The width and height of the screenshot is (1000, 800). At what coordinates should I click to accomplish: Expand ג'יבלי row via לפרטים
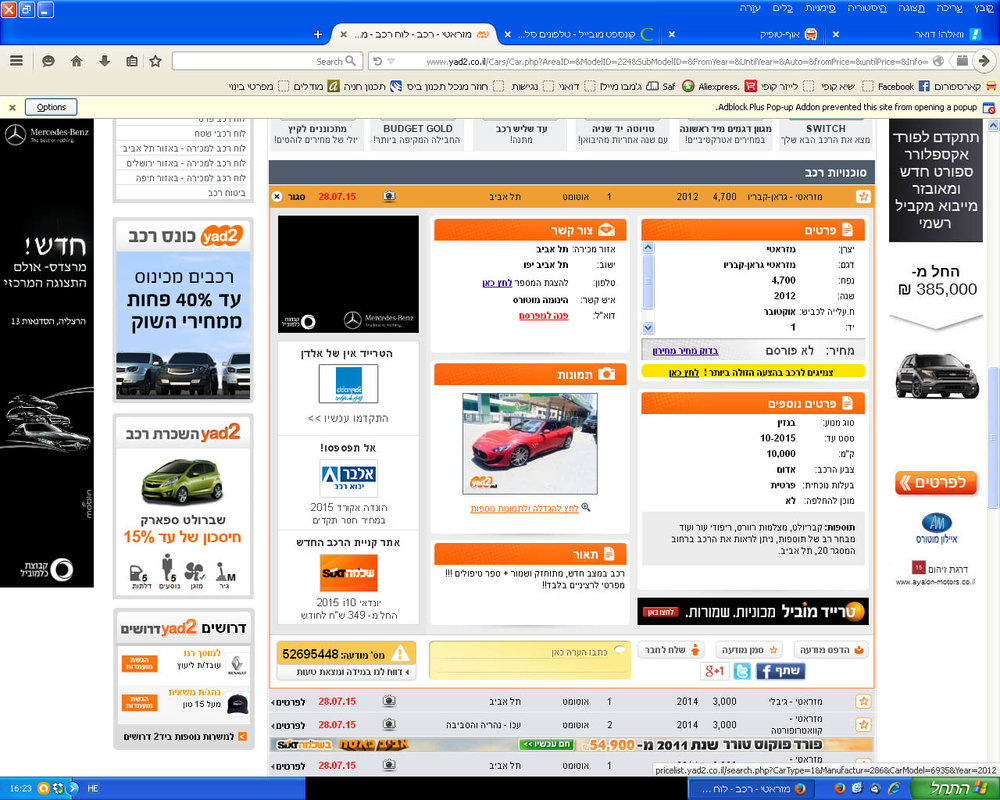pos(289,702)
